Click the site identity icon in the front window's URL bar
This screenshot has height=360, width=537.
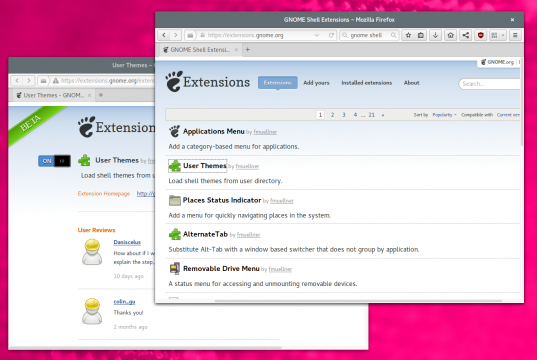pyautogui.click(x=190, y=35)
